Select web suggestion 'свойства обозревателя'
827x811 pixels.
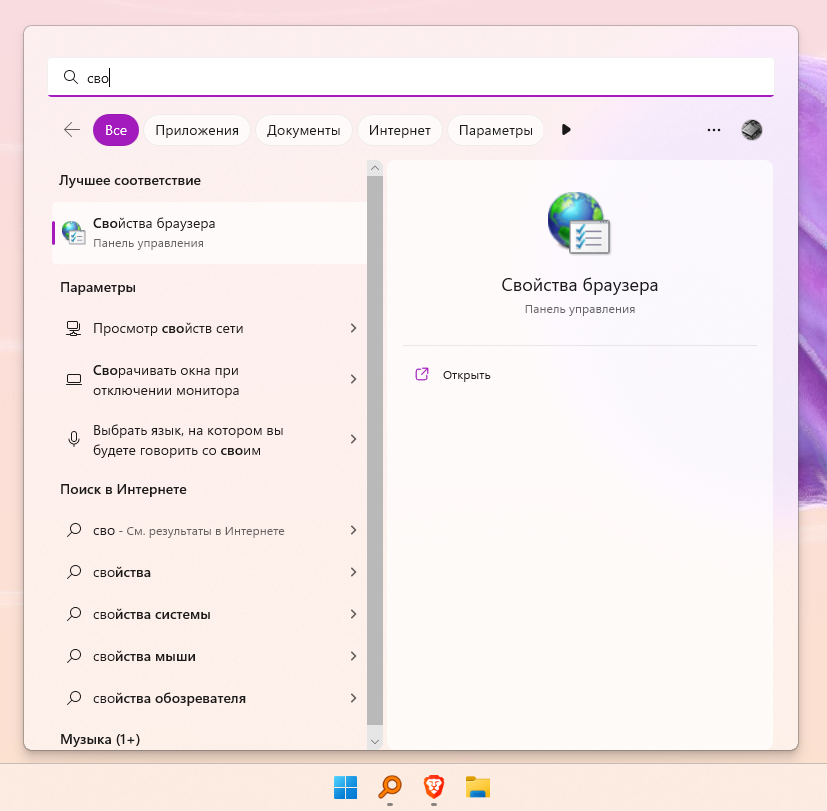pos(209,698)
